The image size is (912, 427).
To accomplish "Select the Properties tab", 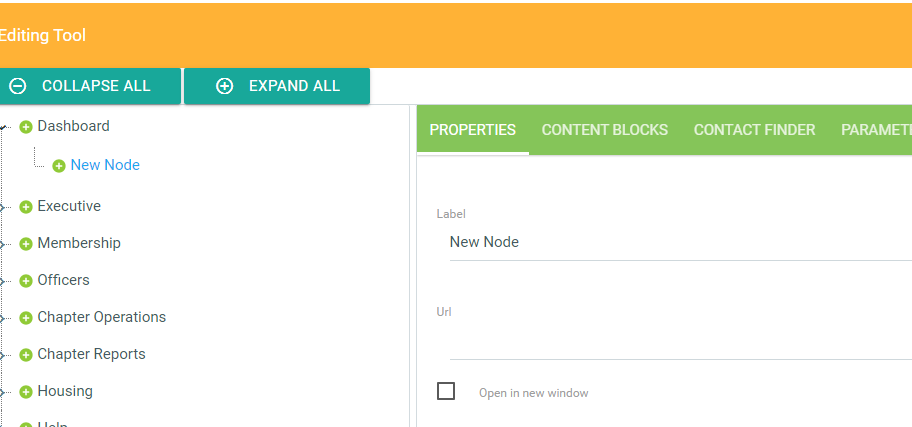I will tap(472, 130).
